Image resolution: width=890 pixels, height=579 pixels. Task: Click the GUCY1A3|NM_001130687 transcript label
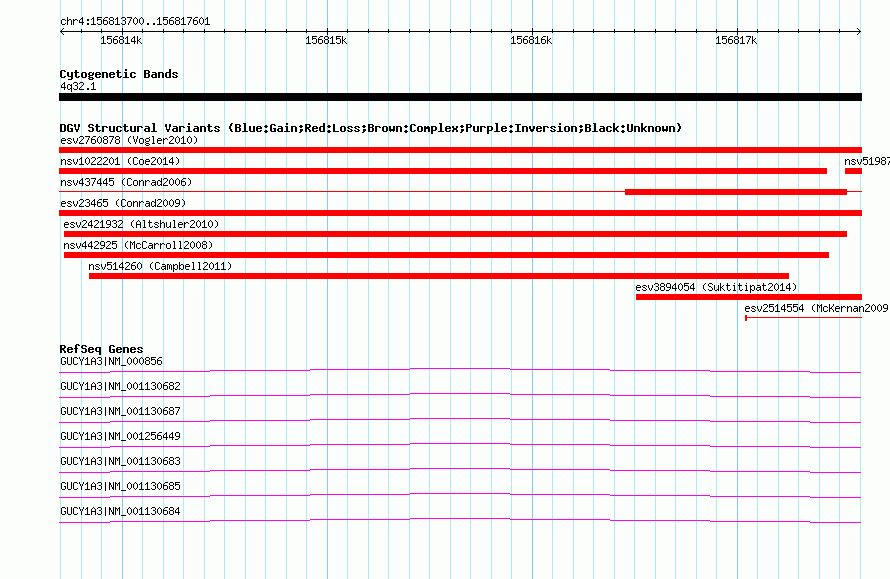coord(120,411)
